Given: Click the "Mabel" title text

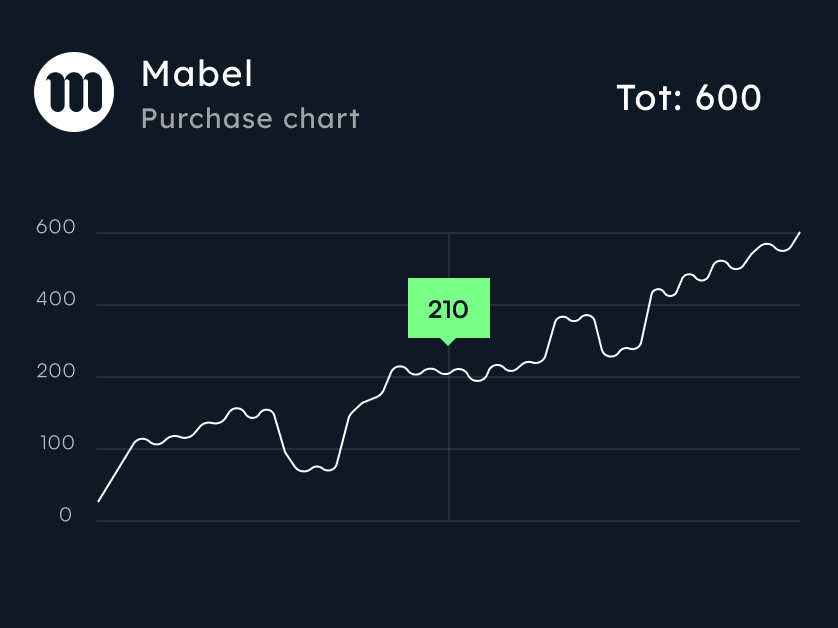Looking at the screenshot, I should (x=197, y=74).
